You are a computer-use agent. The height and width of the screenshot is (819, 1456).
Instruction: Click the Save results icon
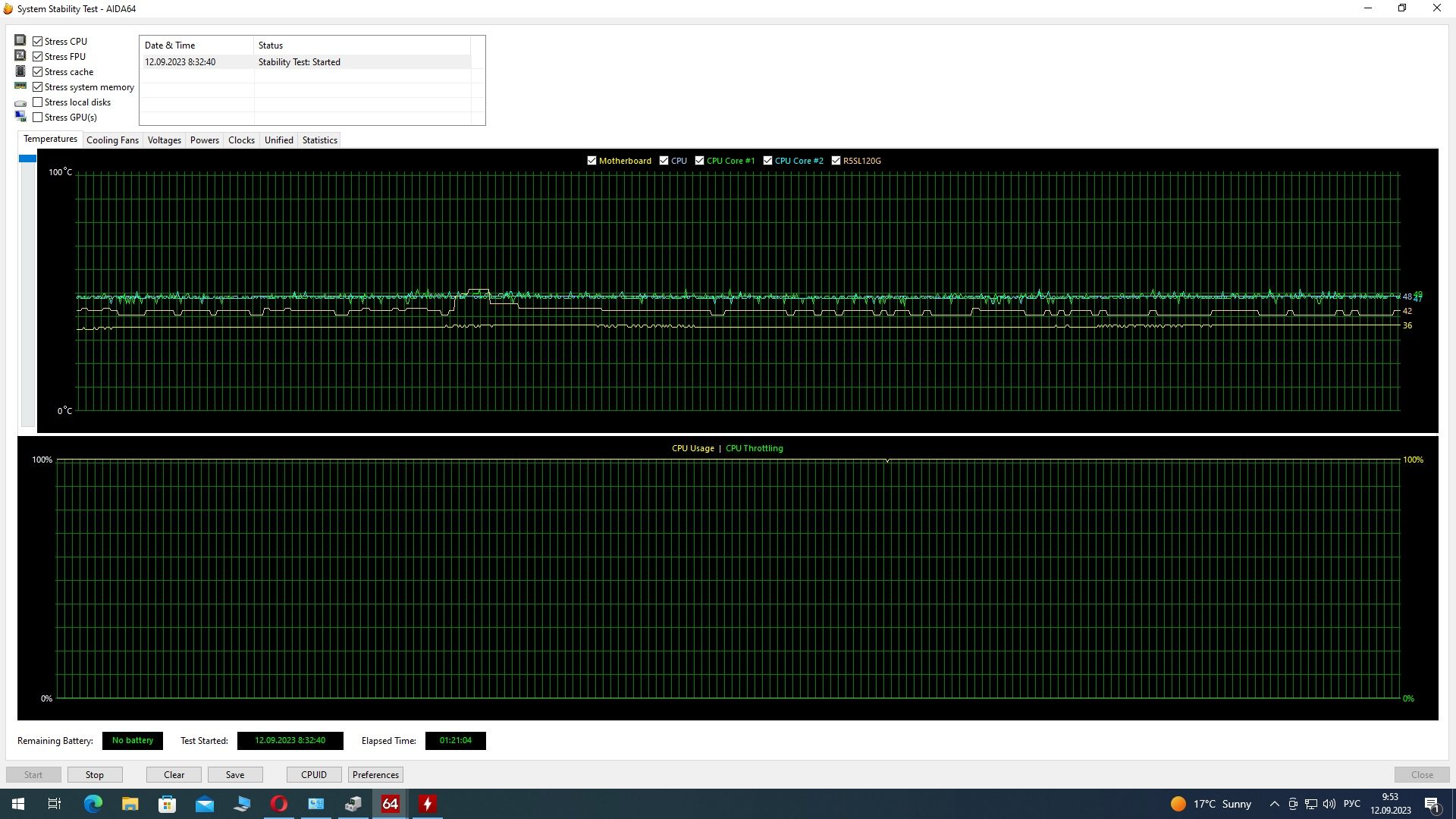pyautogui.click(x=235, y=774)
